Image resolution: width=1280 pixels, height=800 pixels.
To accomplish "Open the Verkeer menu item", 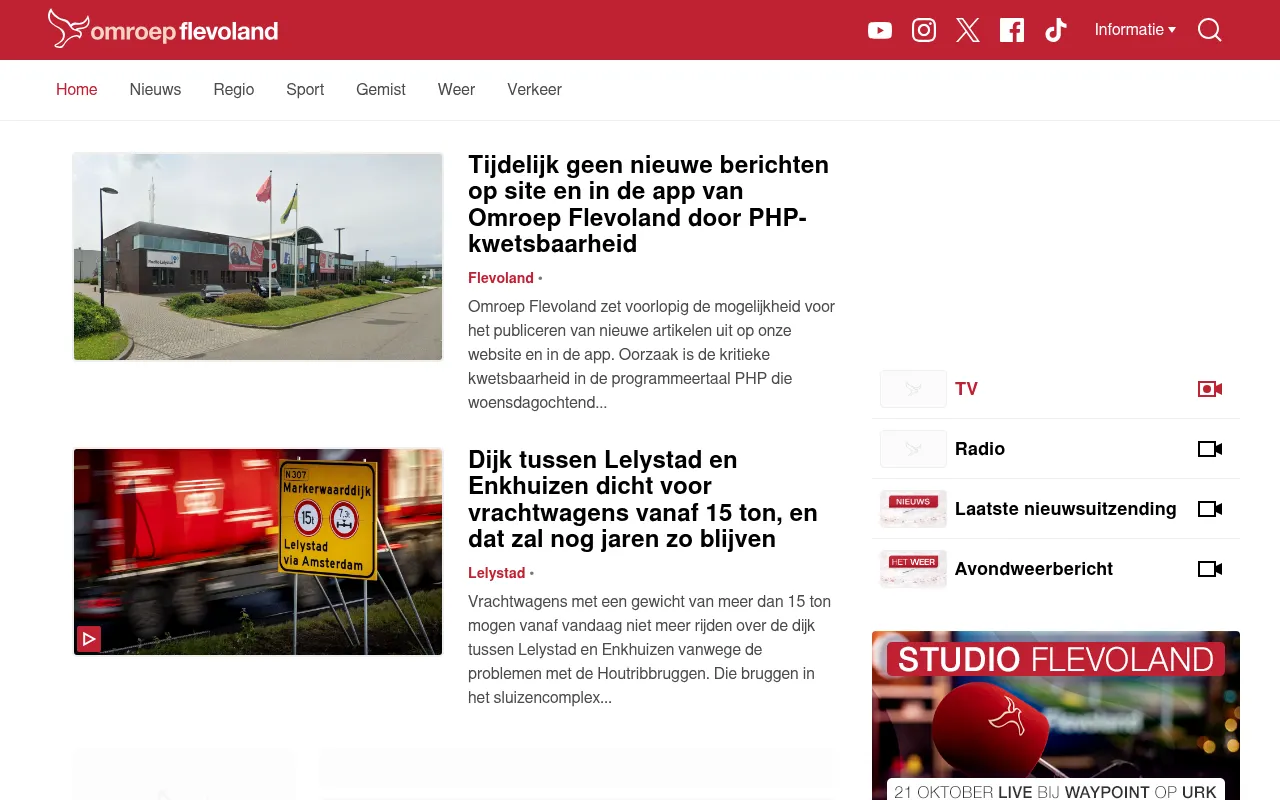I will (x=534, y=90).
